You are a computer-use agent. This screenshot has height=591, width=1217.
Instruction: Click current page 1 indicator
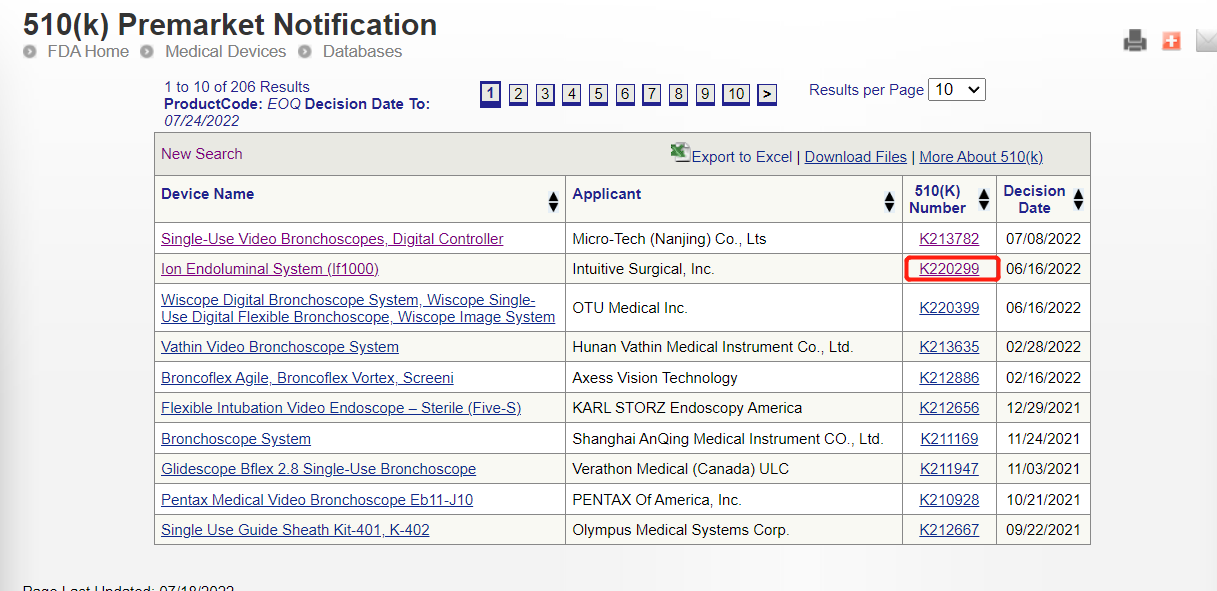(490, 94)
